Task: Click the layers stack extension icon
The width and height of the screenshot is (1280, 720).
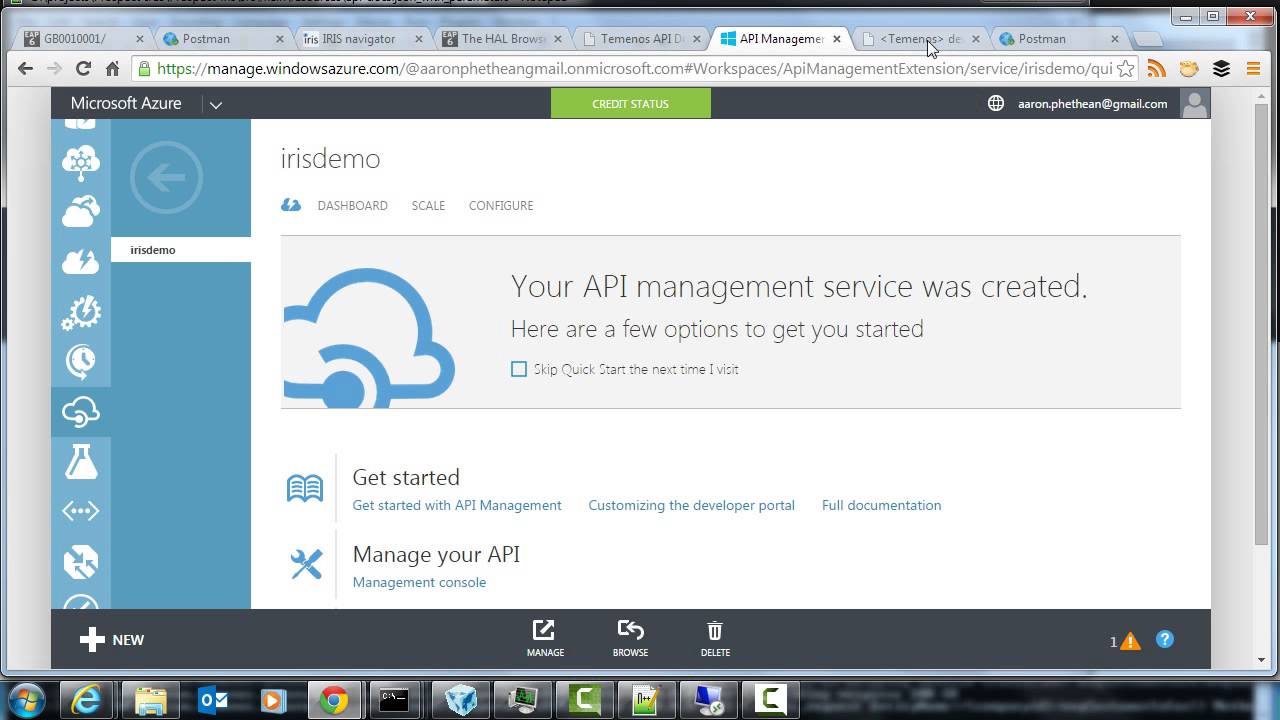Action: pos(1221,69)
